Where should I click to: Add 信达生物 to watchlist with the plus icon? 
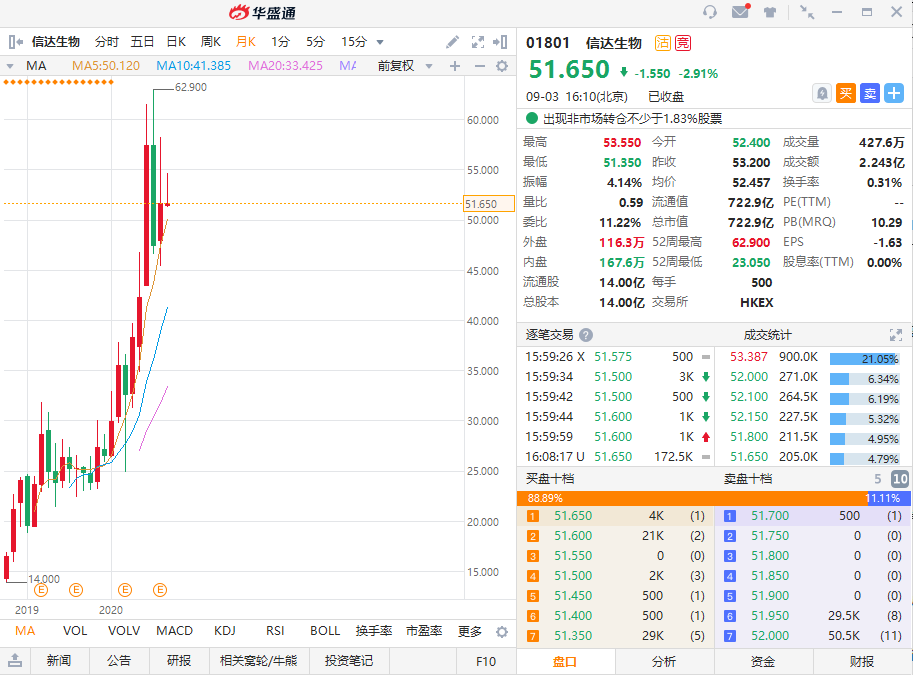click(x=892, y=93)
